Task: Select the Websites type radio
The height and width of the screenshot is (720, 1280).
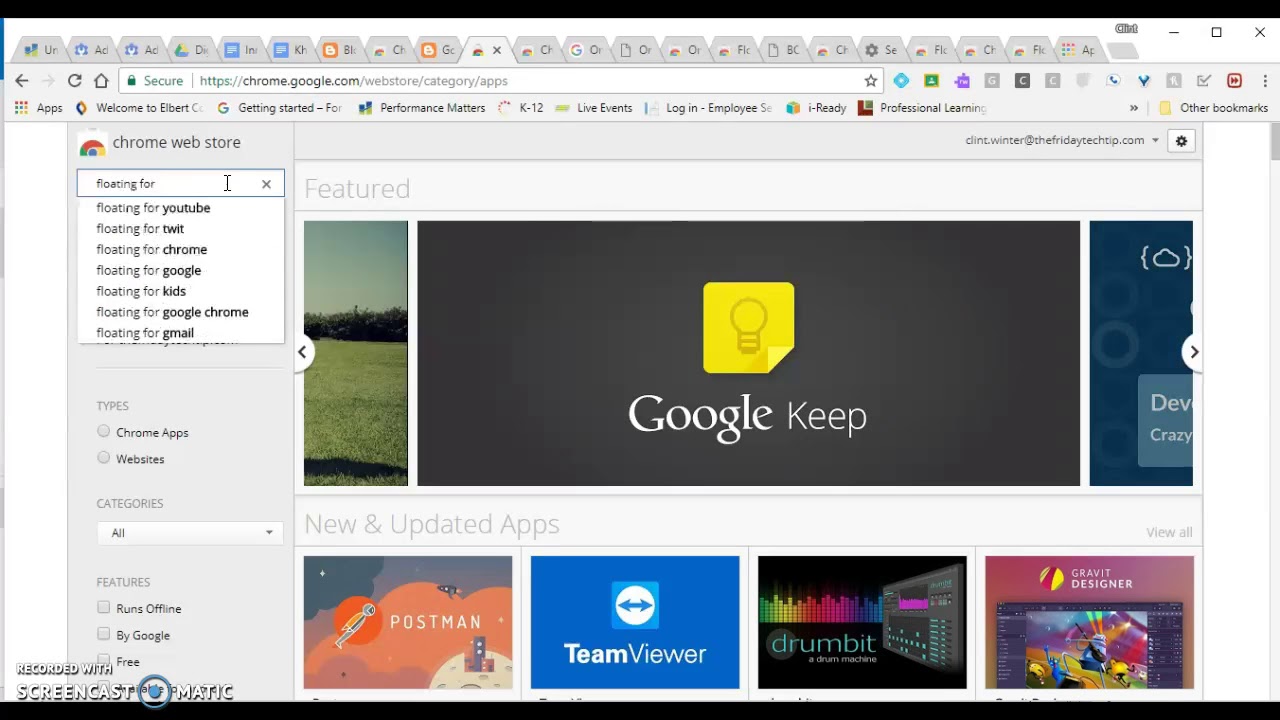Action: tap(103, 458)
